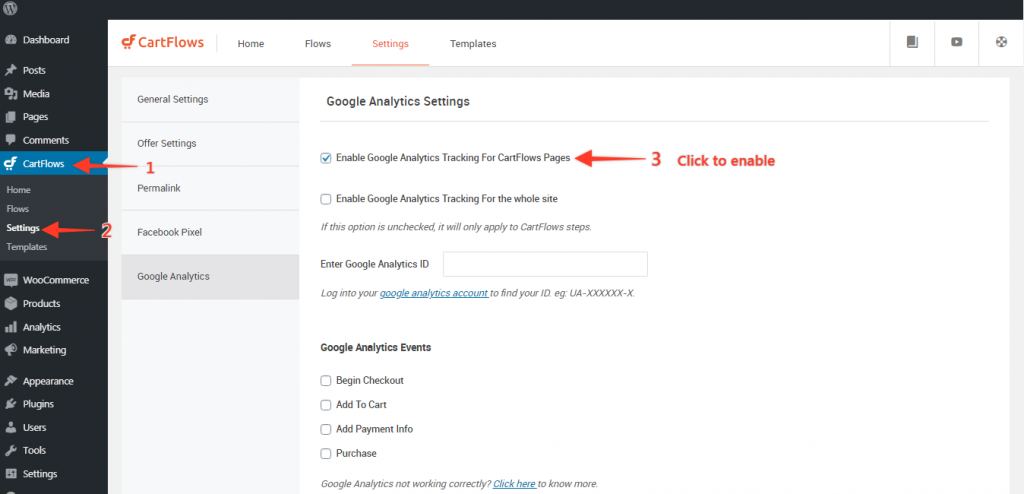Screen dimensions: 1024x494
Task: Select Facebook Pixel settings section
Action: pos(169,232)
